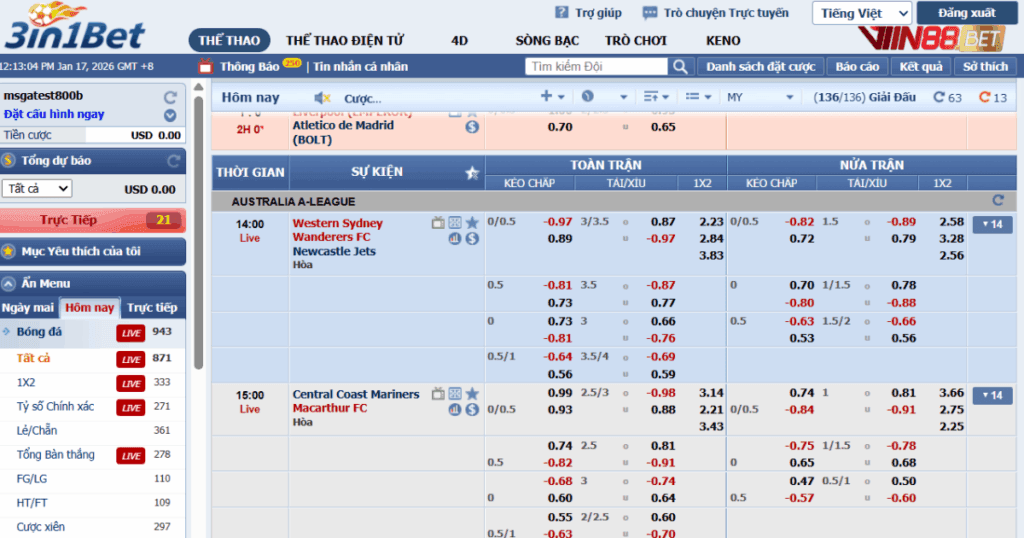Click odds 2.23 for Western Sydney 1X2

tap(711, 222)
